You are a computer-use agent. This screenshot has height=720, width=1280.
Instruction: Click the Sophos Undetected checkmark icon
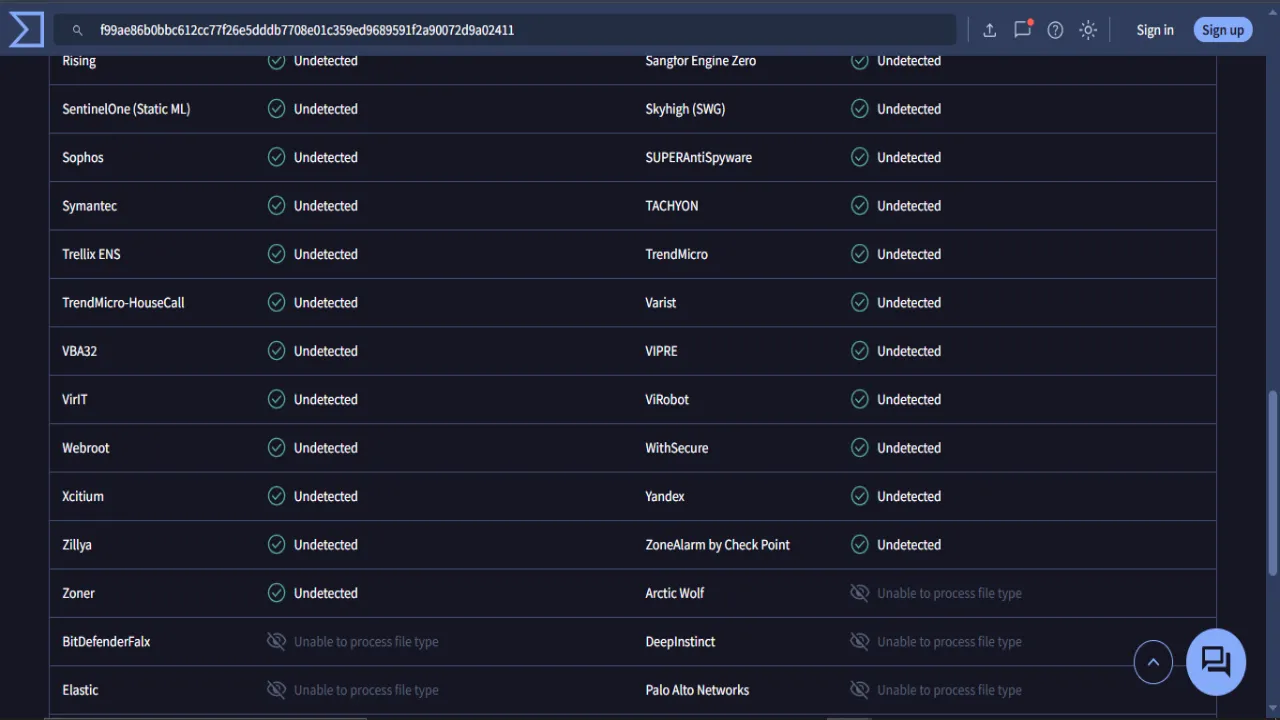[x=276, y=157]
